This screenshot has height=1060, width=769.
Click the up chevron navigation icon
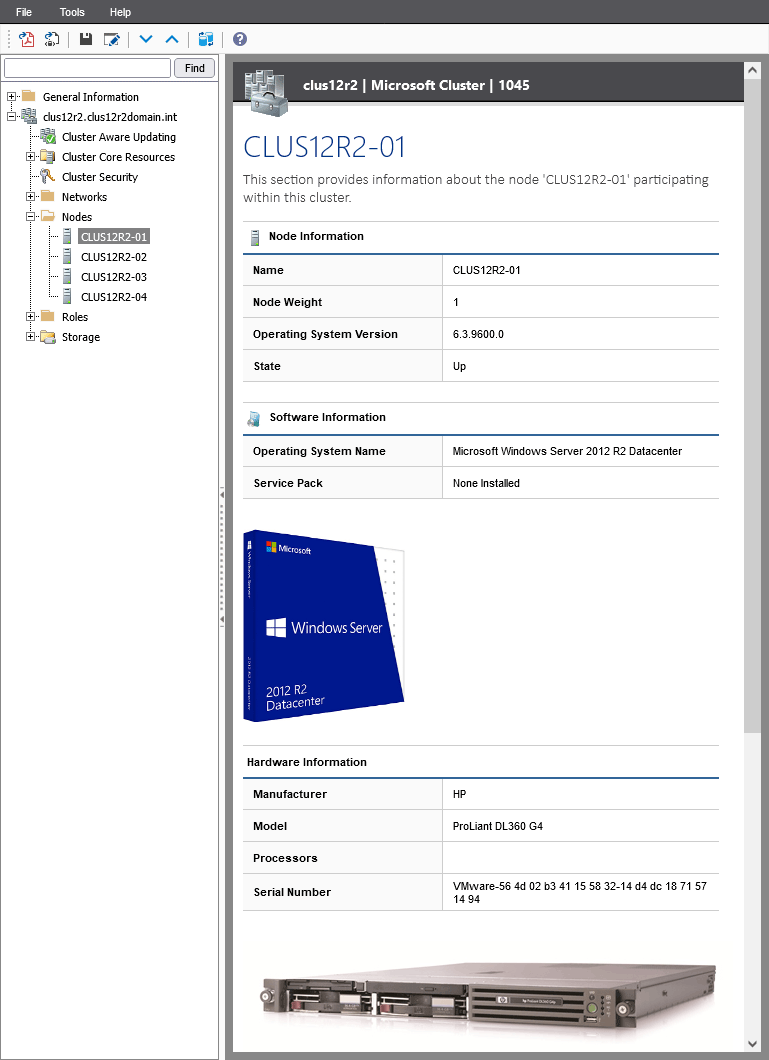pyautogui.click(x=172, y=39)
